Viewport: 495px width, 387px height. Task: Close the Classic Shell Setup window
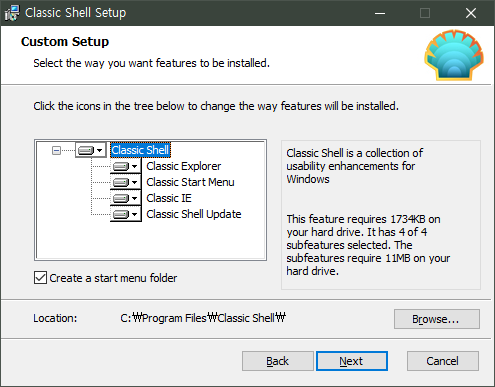click(471, 13)
